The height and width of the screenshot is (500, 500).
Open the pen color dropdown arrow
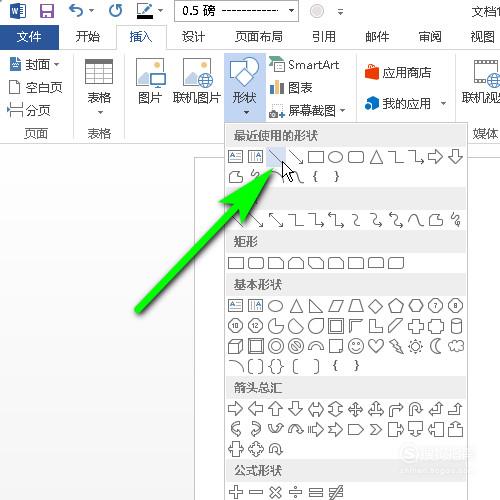point(161,11)
